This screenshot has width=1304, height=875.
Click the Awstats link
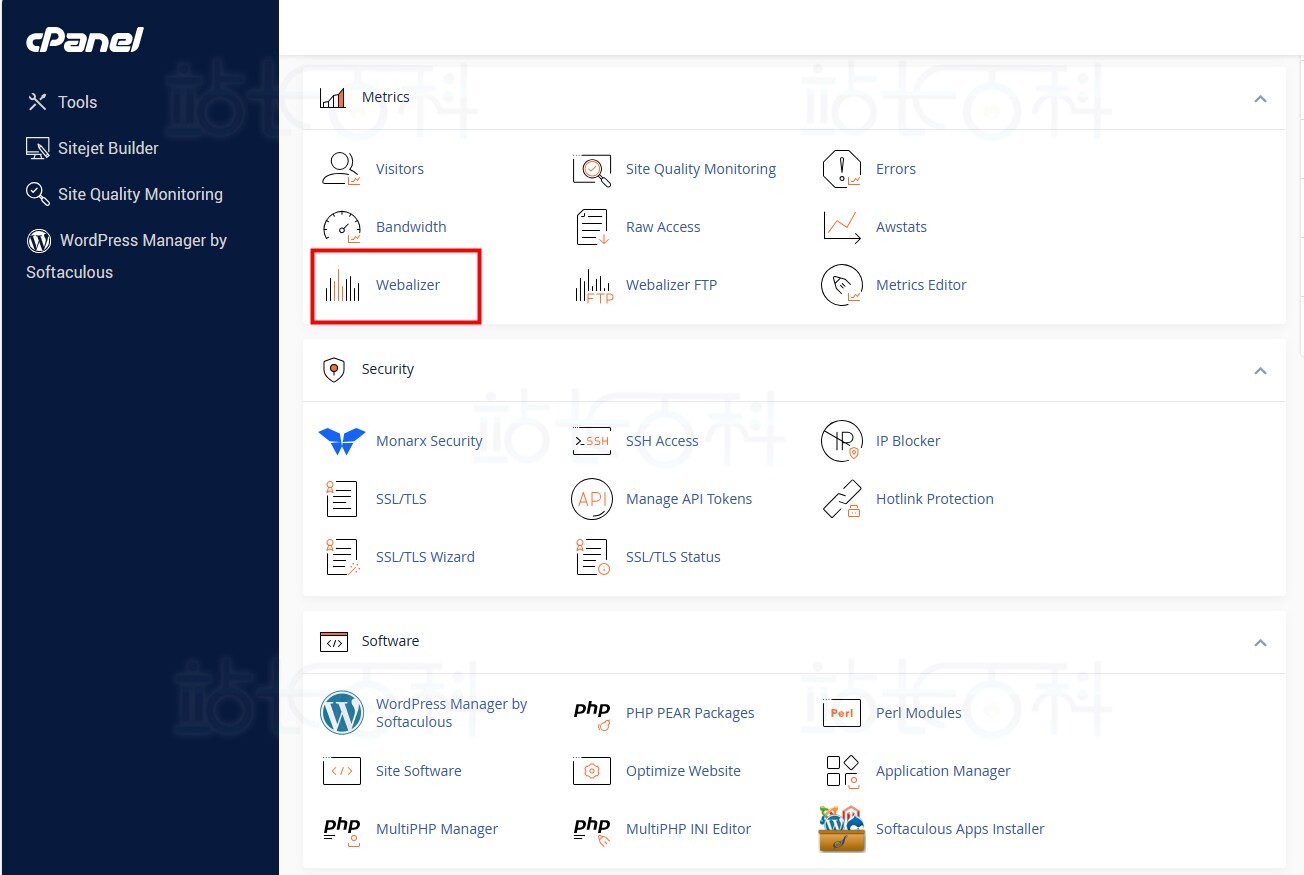tap(901, 227)
